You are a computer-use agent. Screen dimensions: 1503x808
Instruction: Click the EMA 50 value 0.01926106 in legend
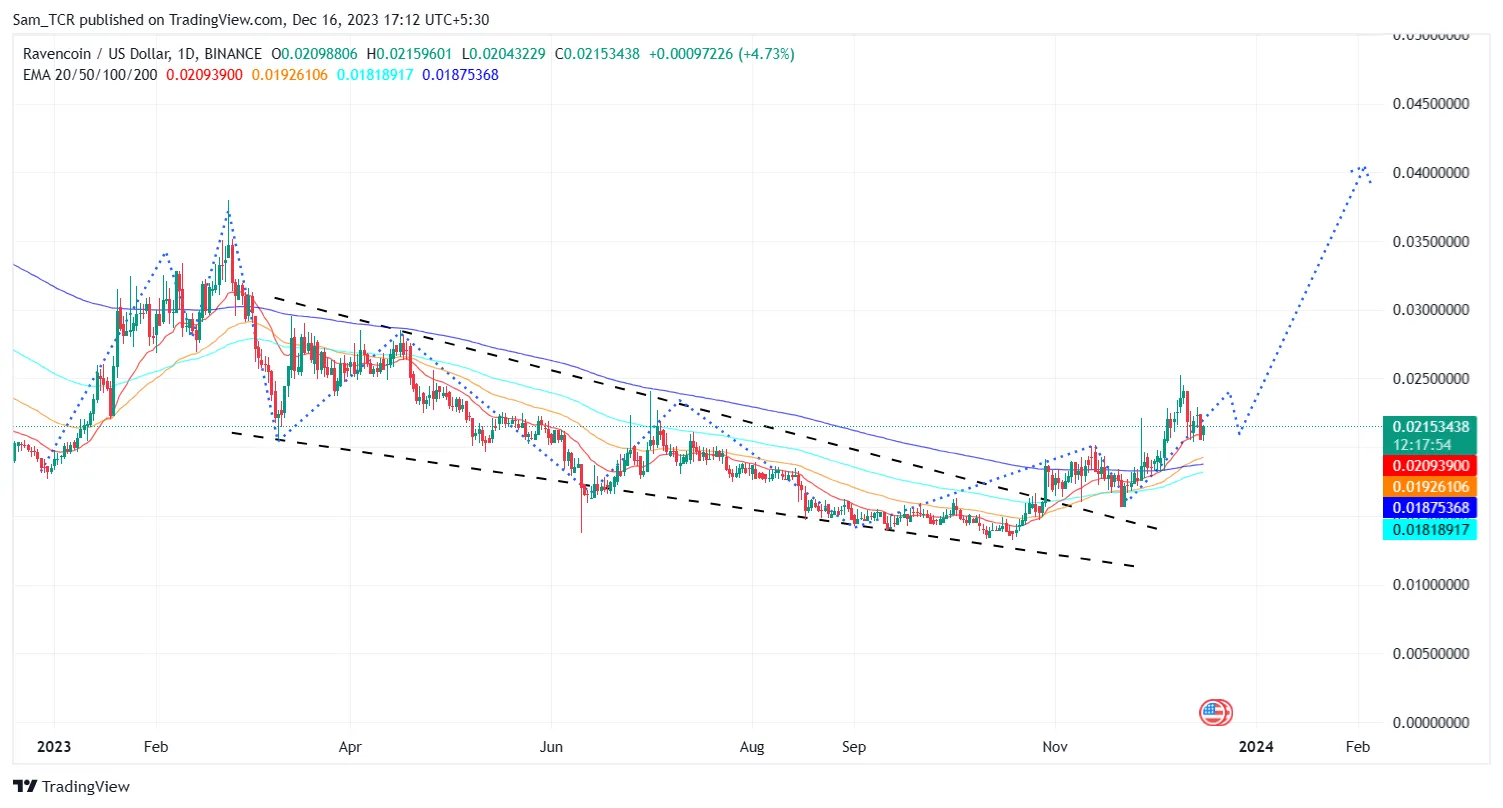tap(290, 74)
